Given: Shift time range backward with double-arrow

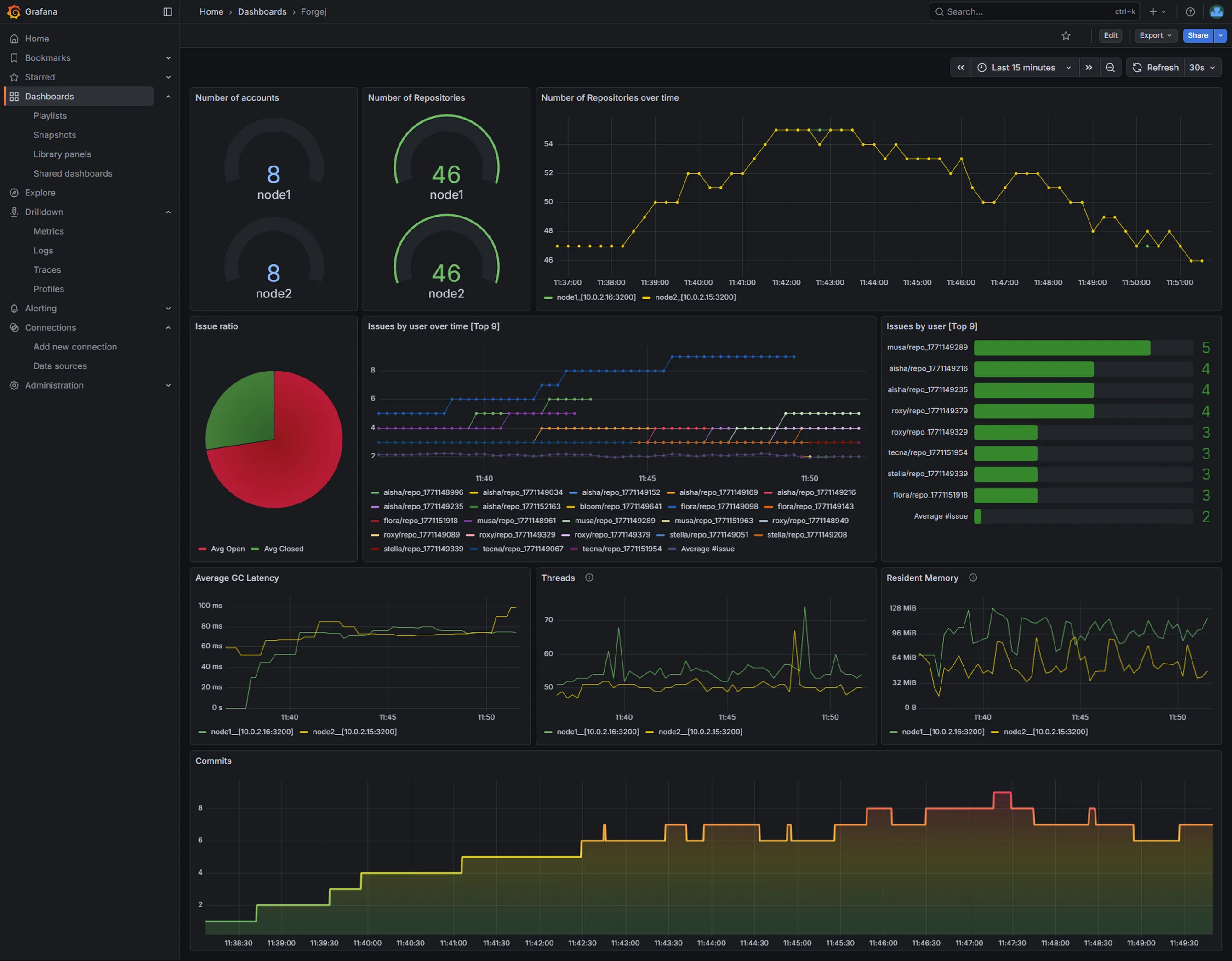Looking at the screenshot, I should [960, 68].
